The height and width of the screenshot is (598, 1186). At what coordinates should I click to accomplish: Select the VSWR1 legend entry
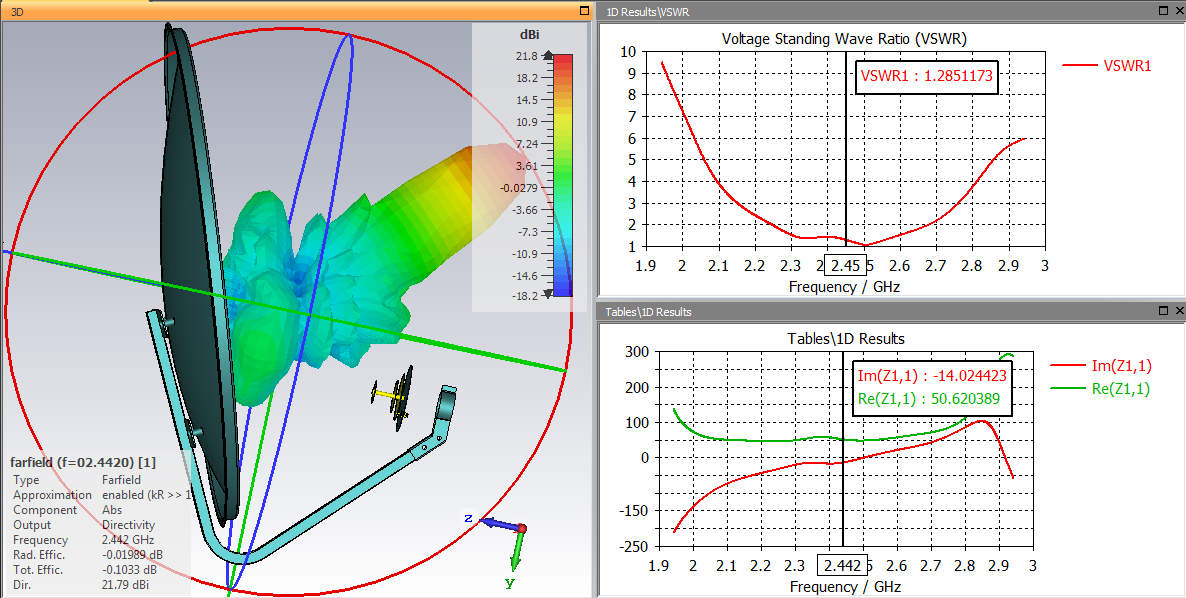coord(1107,66)
